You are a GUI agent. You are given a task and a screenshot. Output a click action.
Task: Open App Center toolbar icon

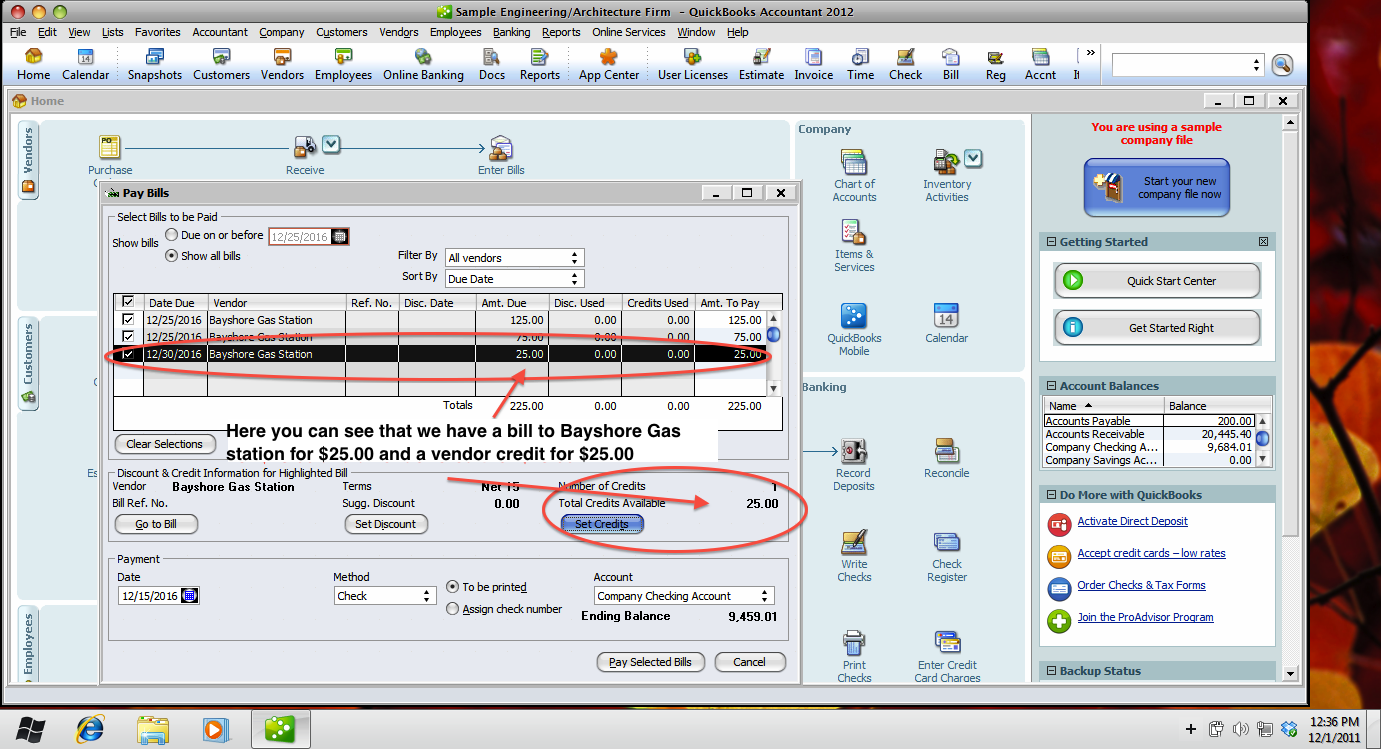click(x=609, y=65)
